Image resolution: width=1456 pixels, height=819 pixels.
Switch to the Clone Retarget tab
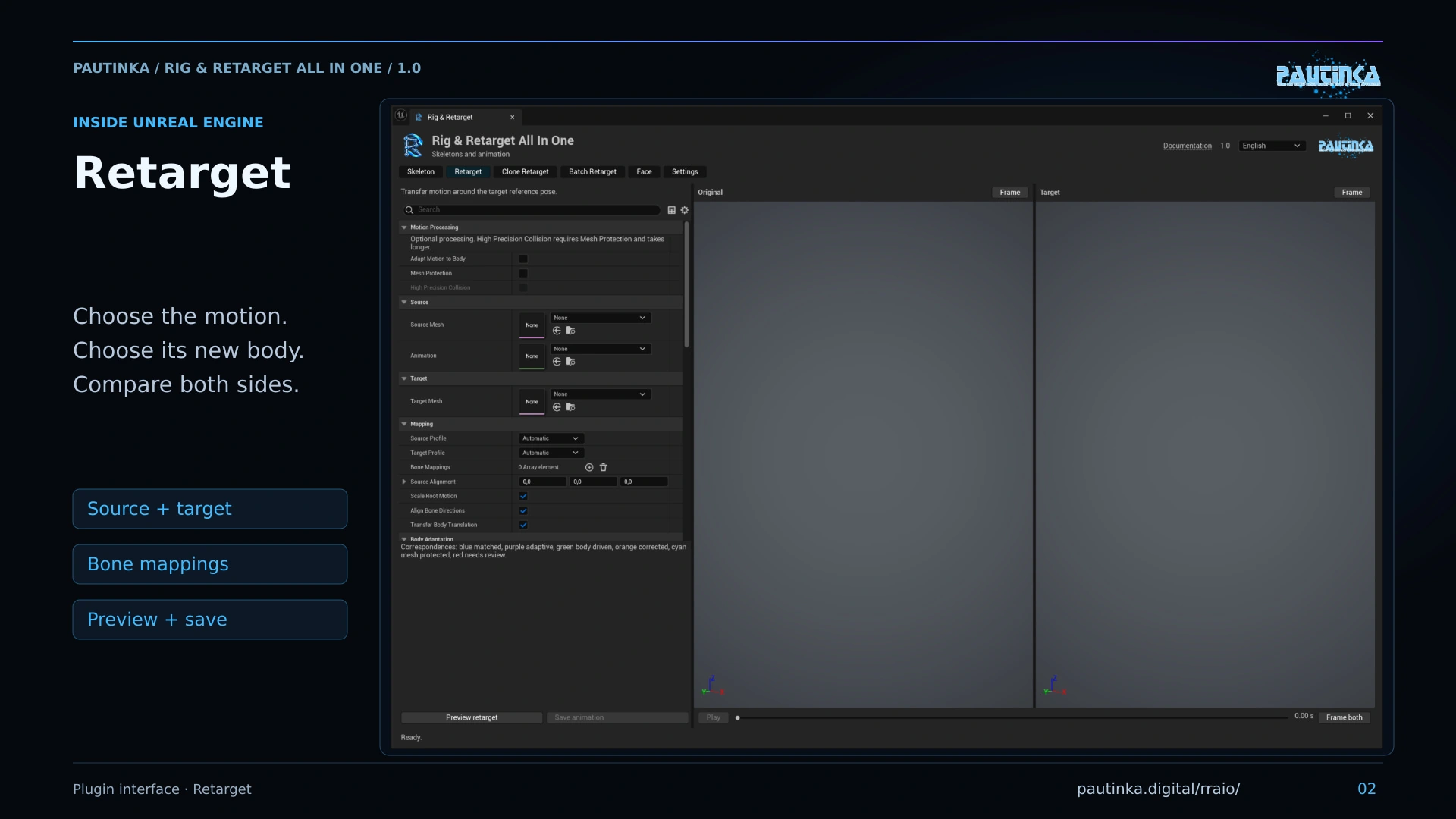pyautogui.click(x=526, y=172)
